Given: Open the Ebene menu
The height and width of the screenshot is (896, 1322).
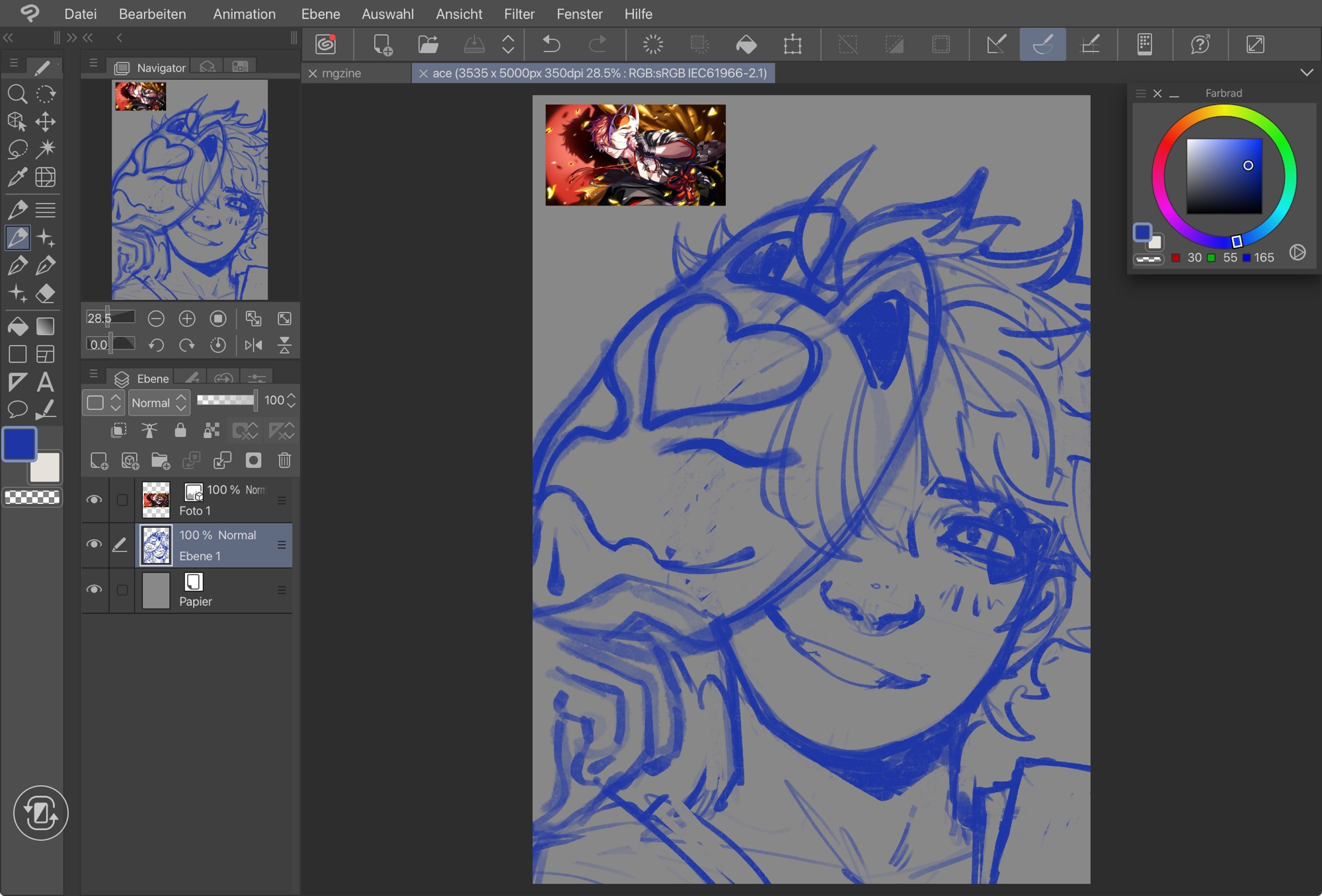Looking at the screenshot, I should pos(320,14).
